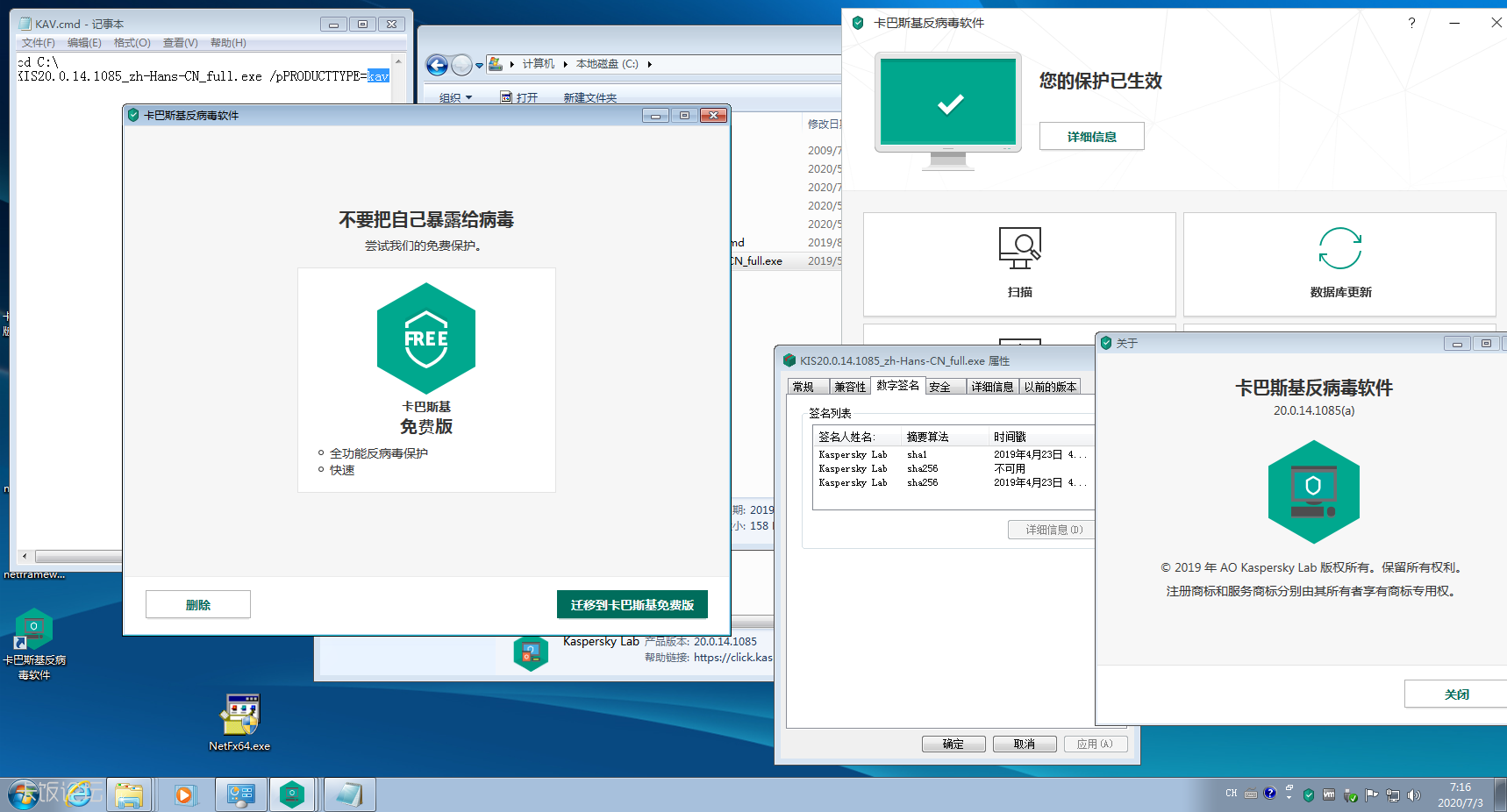Click the Notepad taskbar button
Screen dimensions: 1507x812
[349, 794]
